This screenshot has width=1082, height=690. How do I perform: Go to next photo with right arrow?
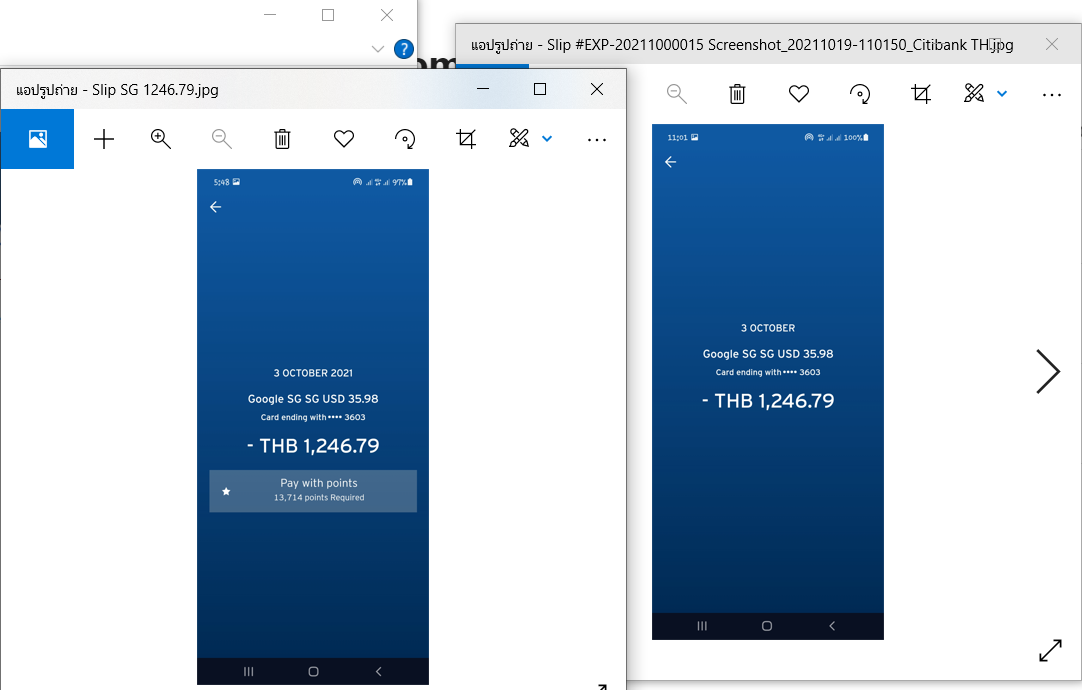[1047, 372]
